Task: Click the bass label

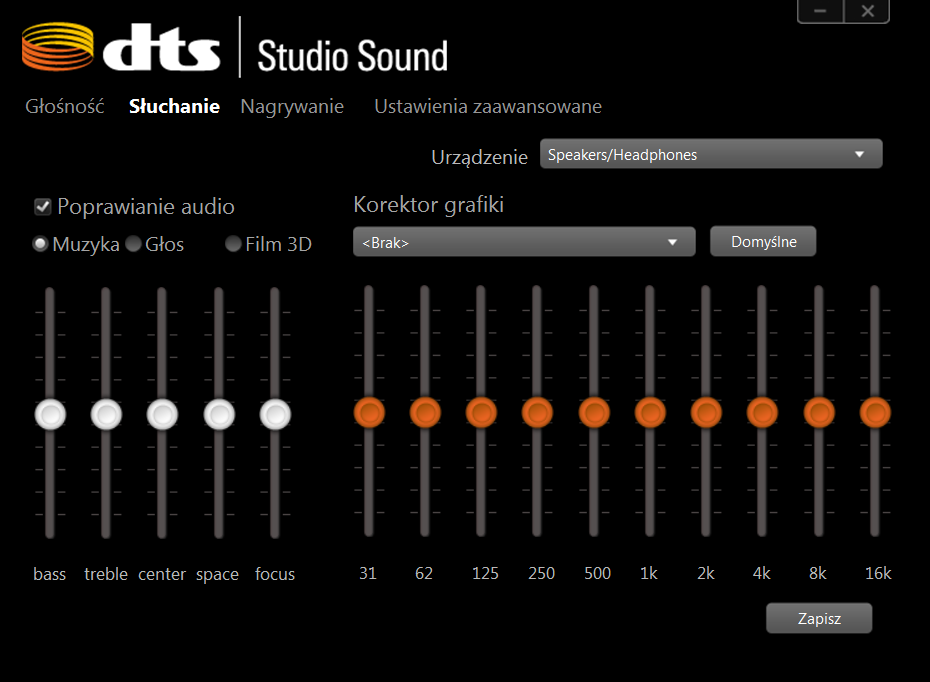Action: coord(50,574)
